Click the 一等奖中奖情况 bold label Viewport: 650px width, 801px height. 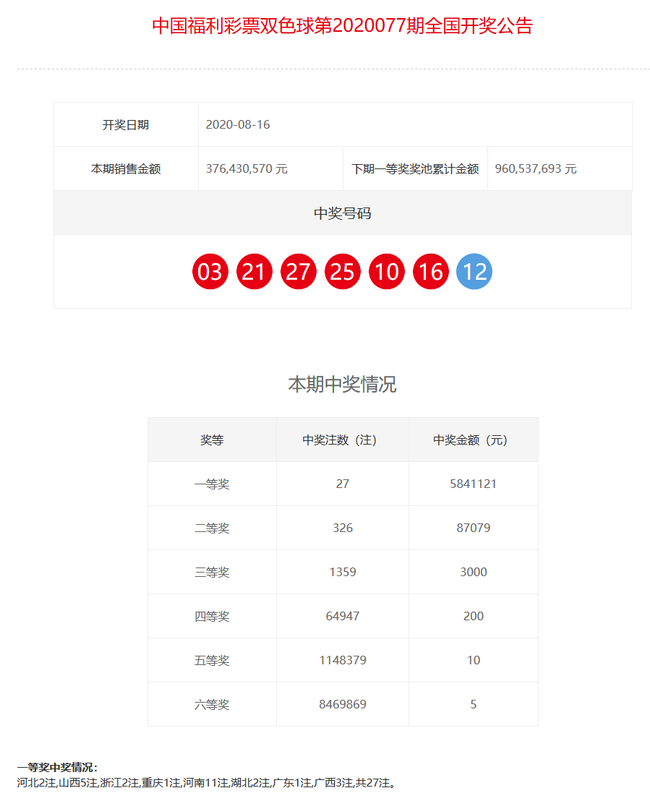pyautogui.click(x=57, y=767)
